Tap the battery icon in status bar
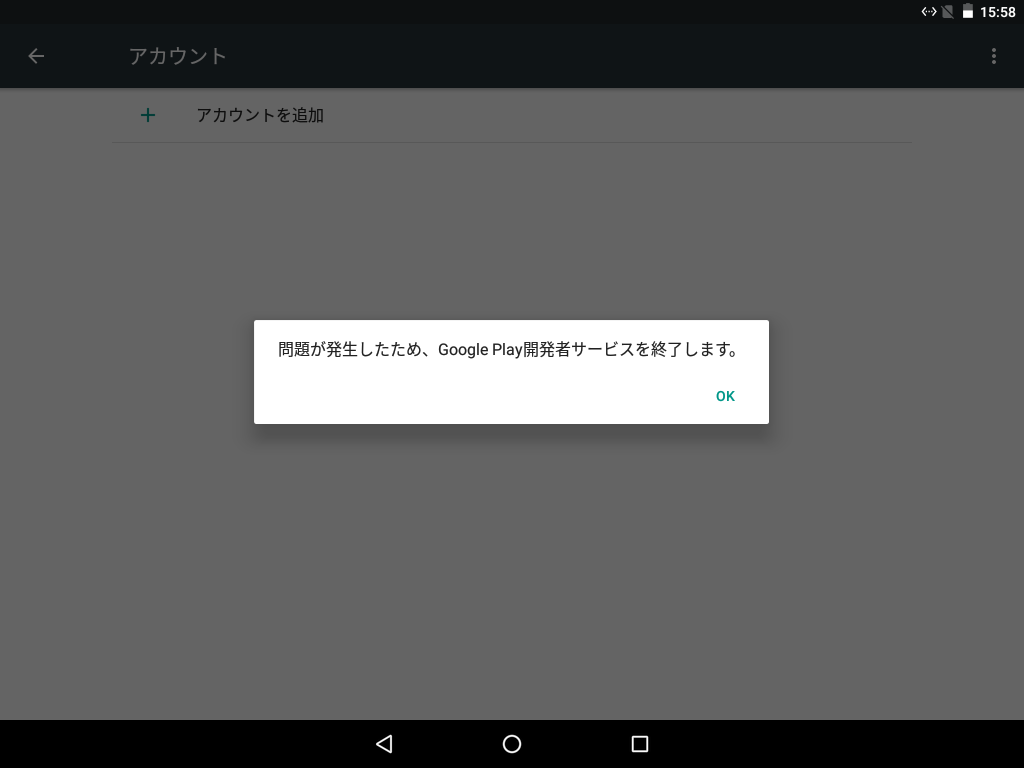Image resolution: width=1024 pixels, height=768 pixels. pyautogui.click(x=968, y=11)
